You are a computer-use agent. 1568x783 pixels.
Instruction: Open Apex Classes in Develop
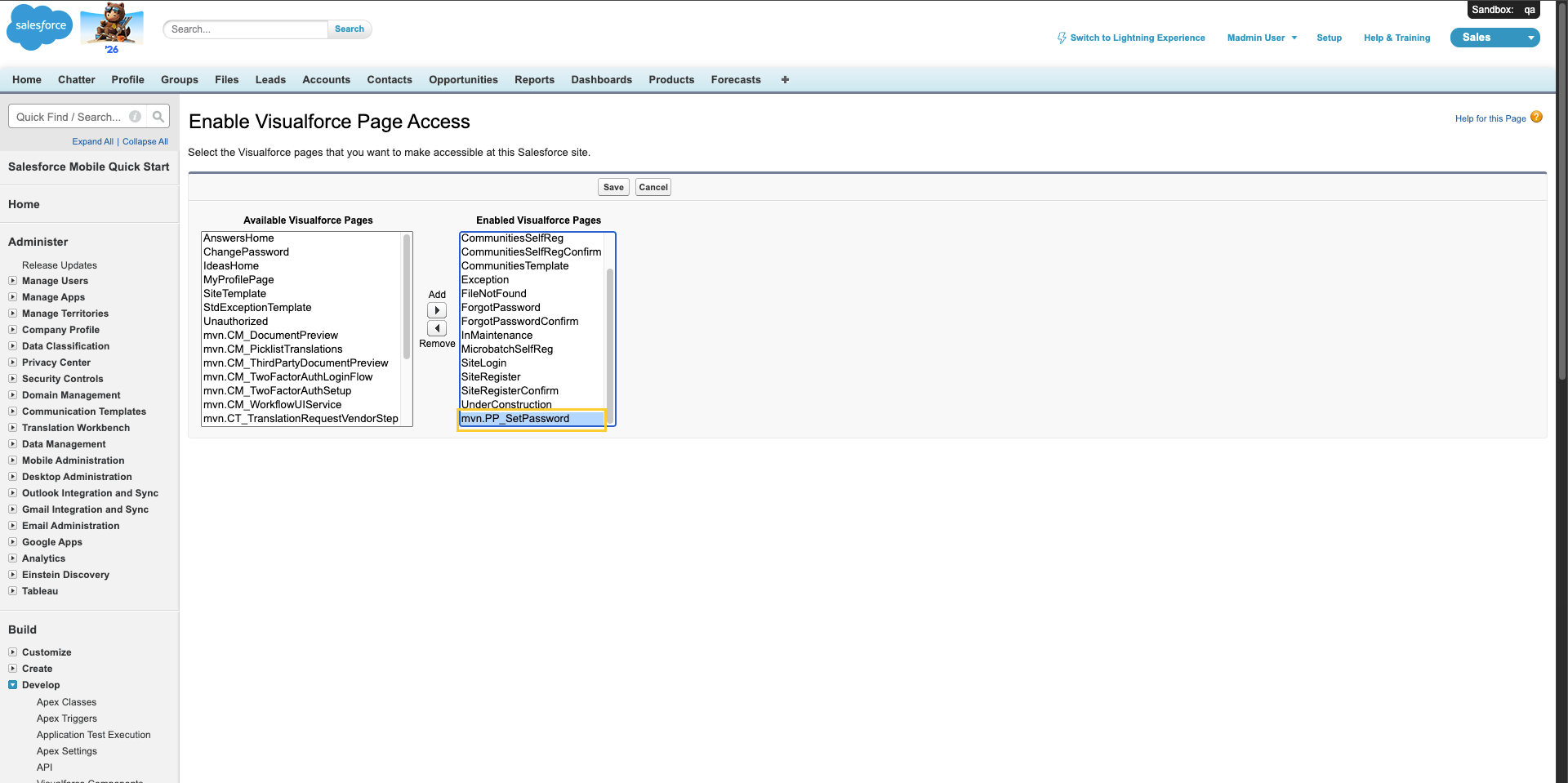(66, 702)
